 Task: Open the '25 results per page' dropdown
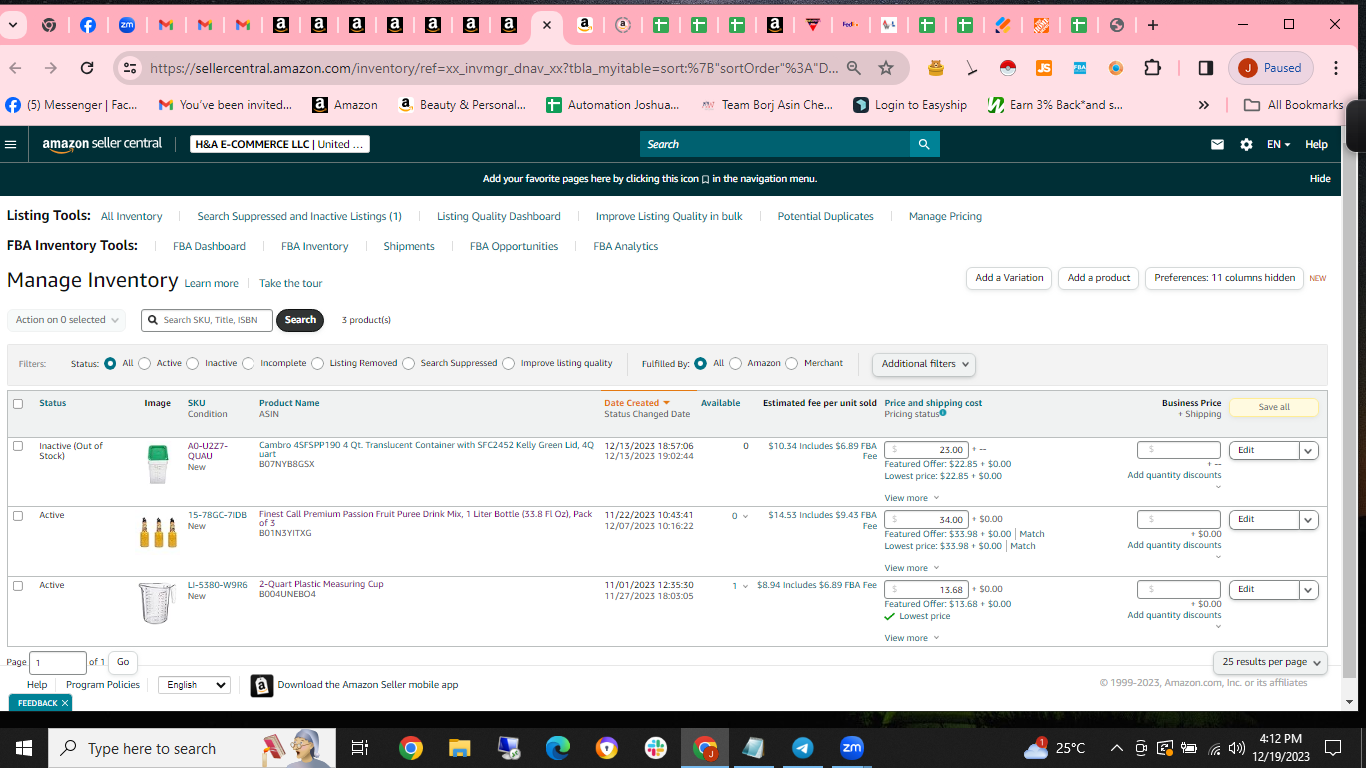click(x=1271, y=662)
